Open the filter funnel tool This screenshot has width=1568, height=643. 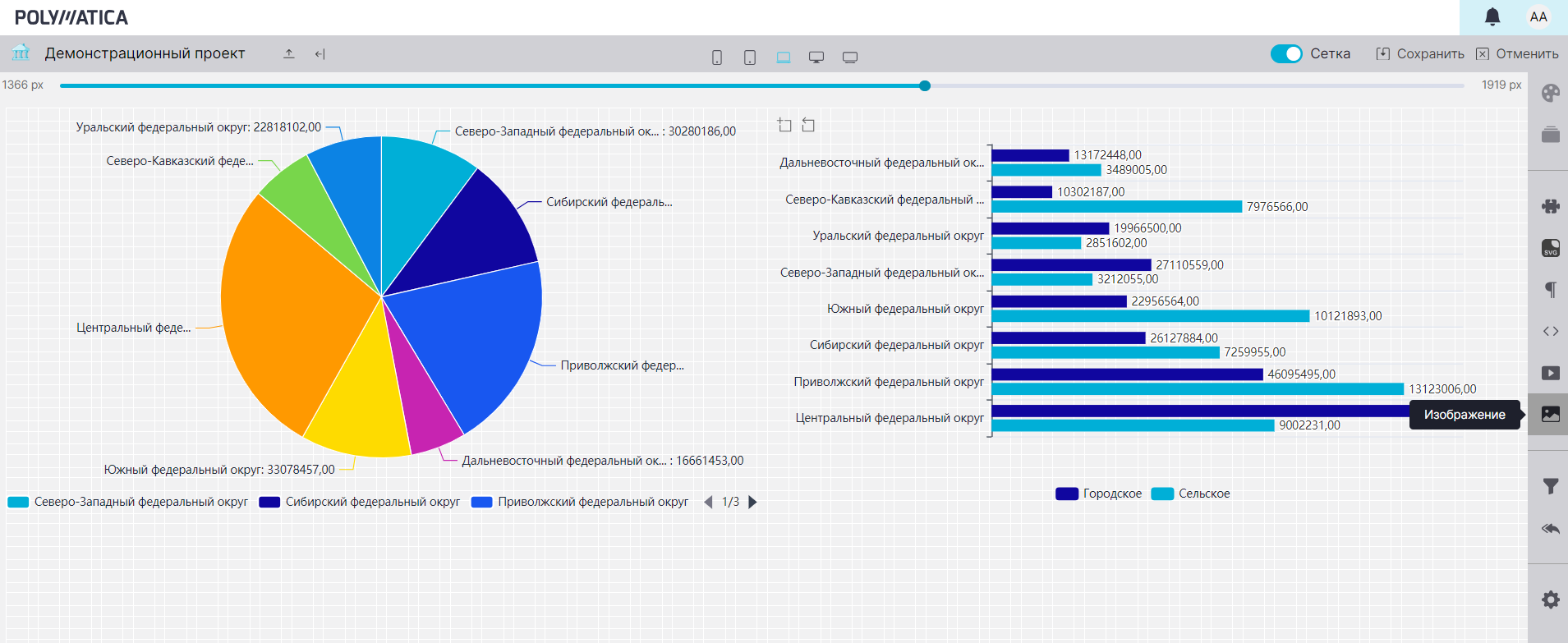(x=1550, y=486)
